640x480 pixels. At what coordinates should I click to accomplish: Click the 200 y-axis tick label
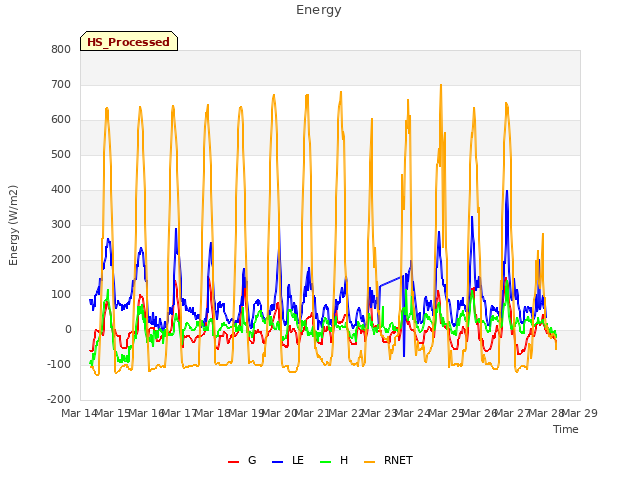61,260
